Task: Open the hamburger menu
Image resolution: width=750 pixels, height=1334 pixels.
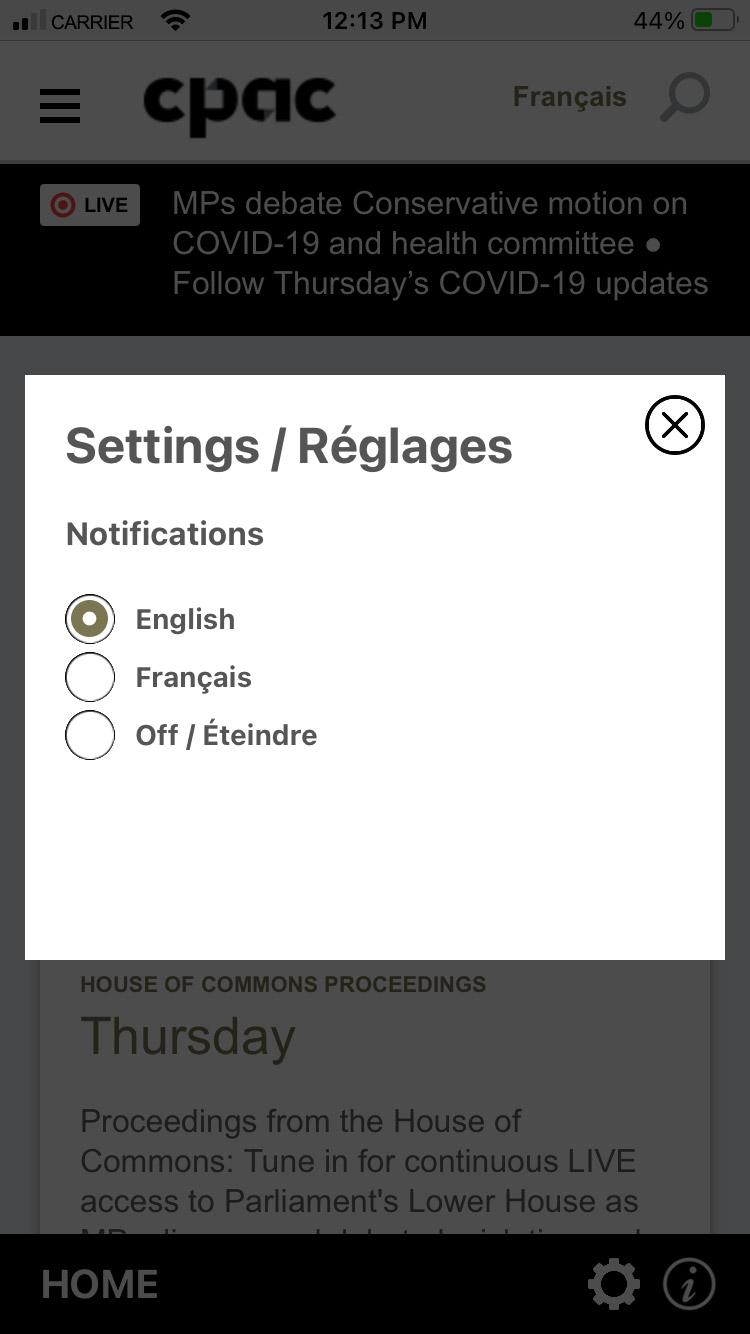Action: click(60, 105)
